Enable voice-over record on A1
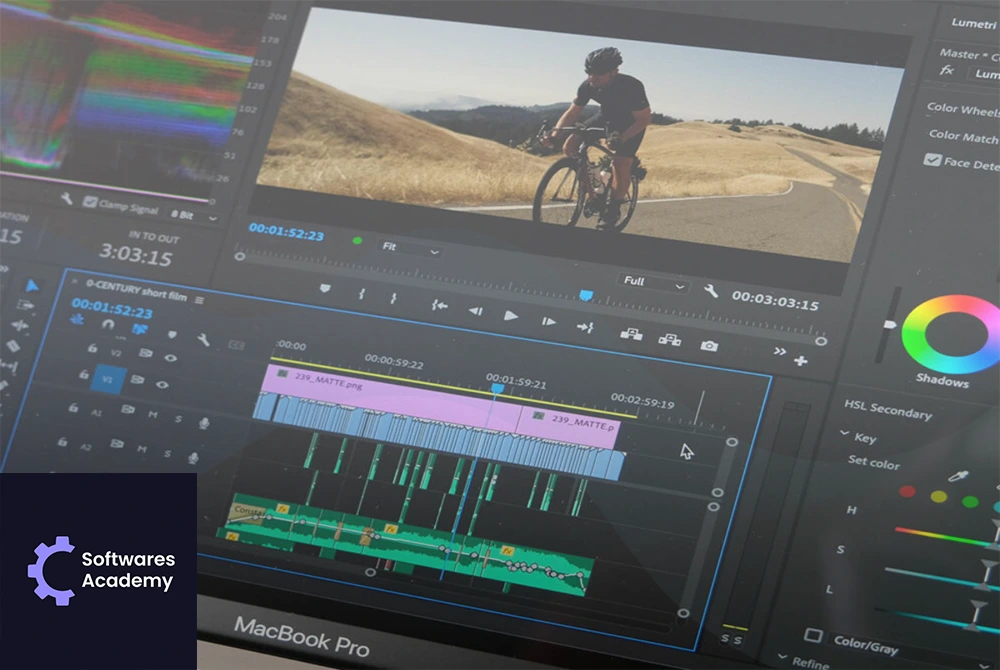The height and width of the screenshot is (670, 1000). [x=204, y=423]
